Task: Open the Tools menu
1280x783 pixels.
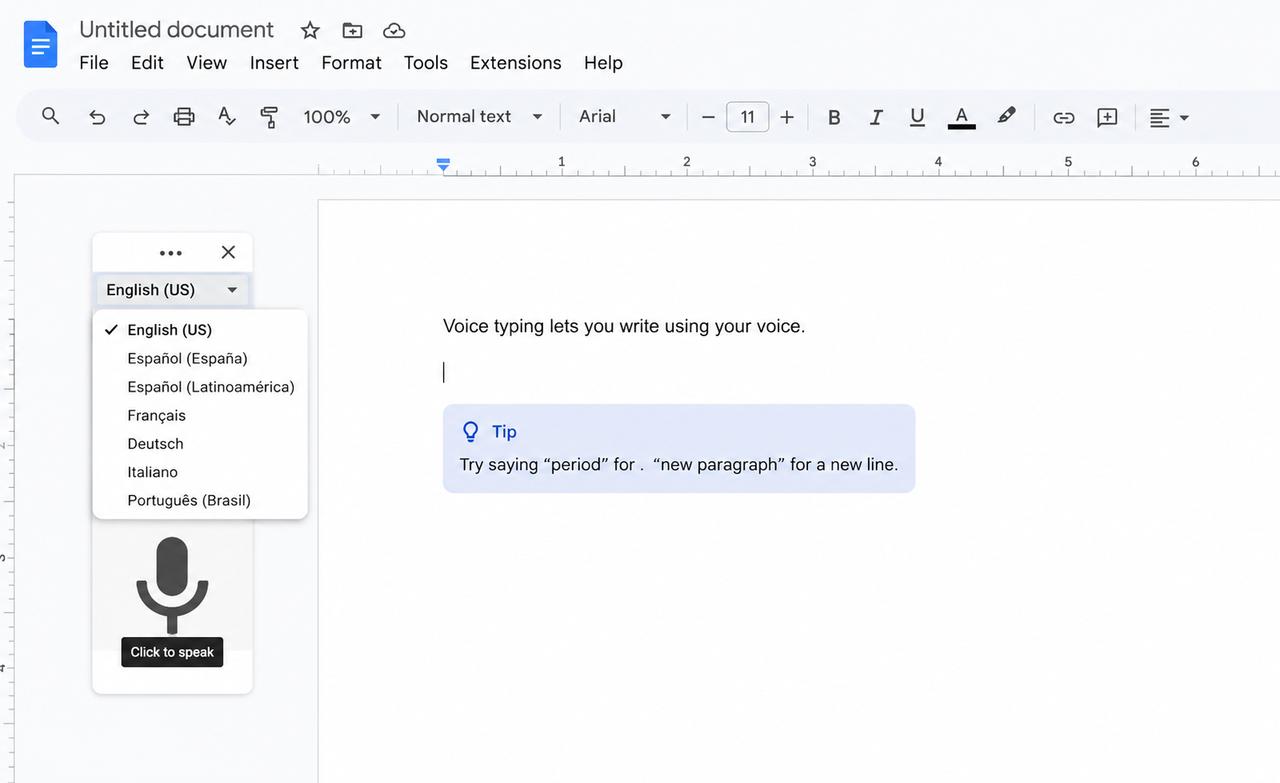Action: (x=426, y=62)
